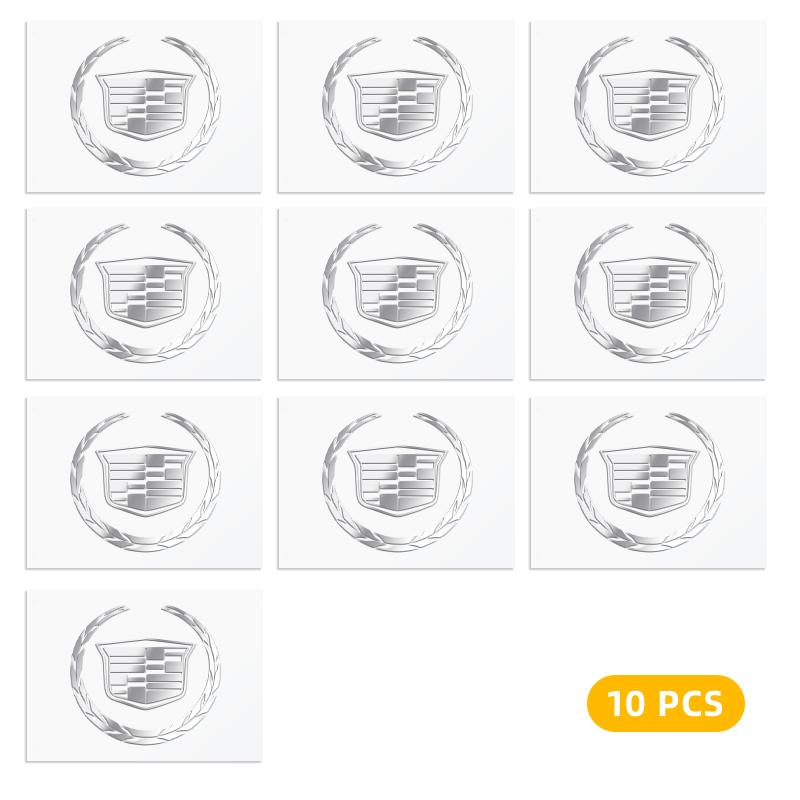The image size is (800, 800).
Task: Choose the second-row right sticker card
Action: [x=648, y=293]
